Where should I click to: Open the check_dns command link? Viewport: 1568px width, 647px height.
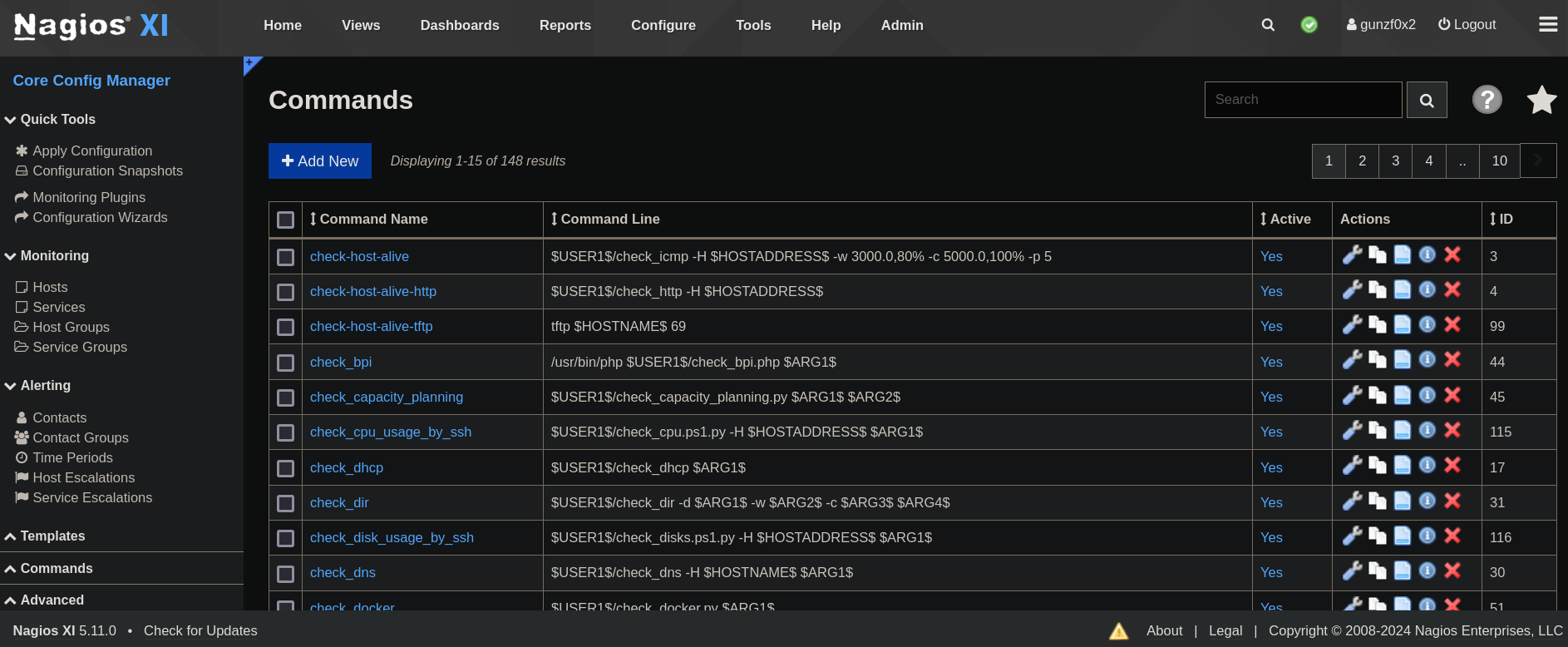tap(343, 572)
